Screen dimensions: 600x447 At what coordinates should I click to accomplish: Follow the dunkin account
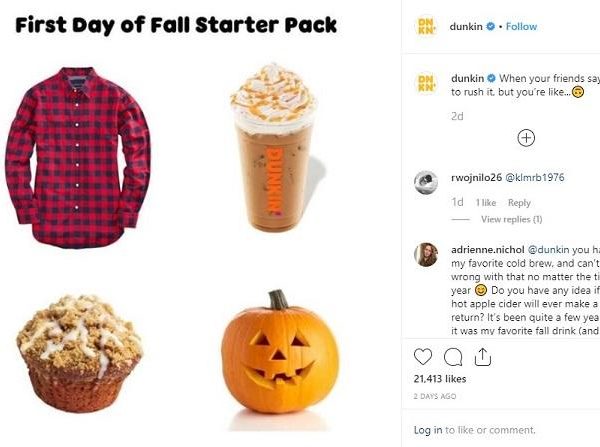pos(522,26)
